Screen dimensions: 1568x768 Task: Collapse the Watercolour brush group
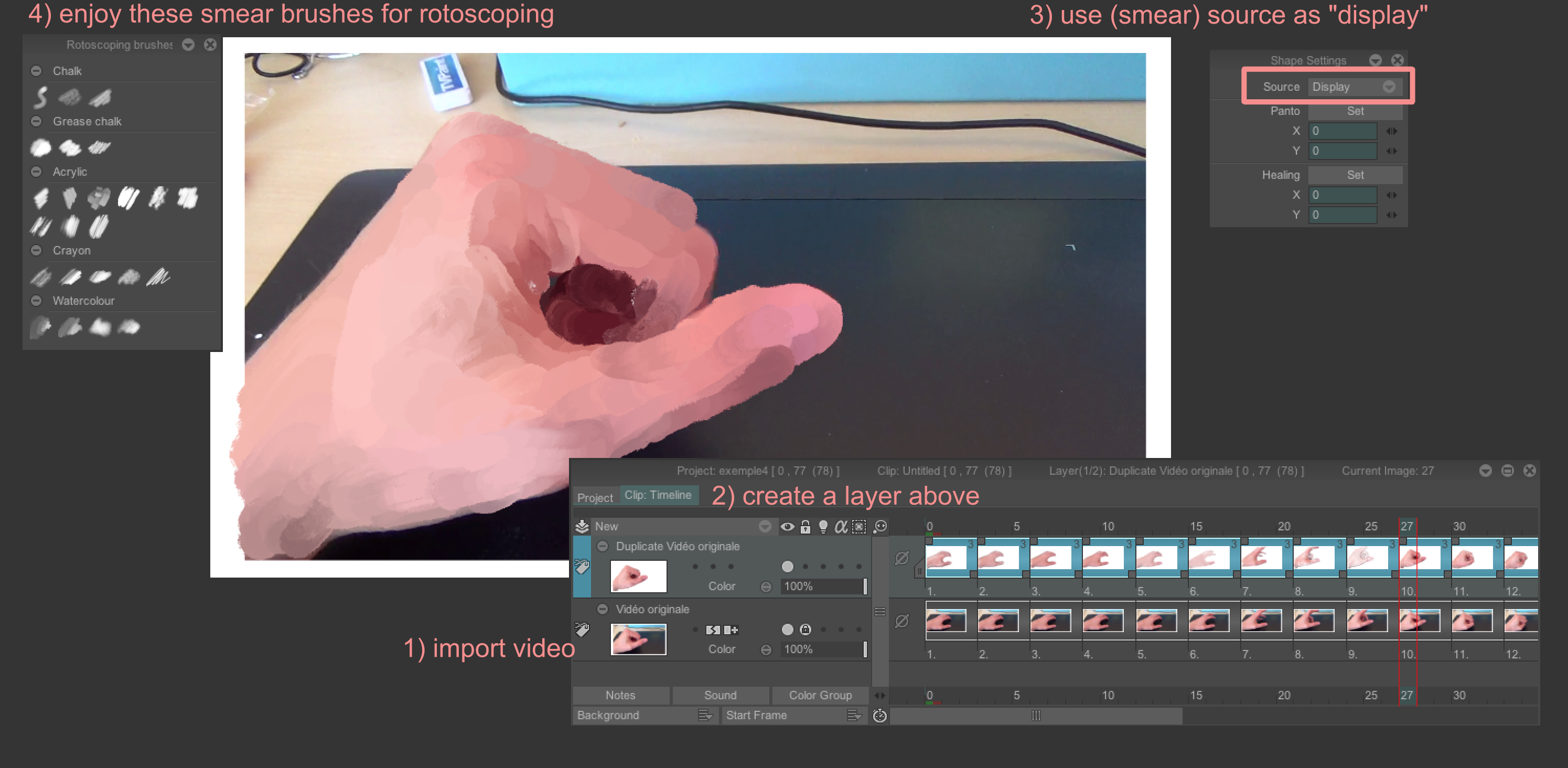tap(36, 301)
